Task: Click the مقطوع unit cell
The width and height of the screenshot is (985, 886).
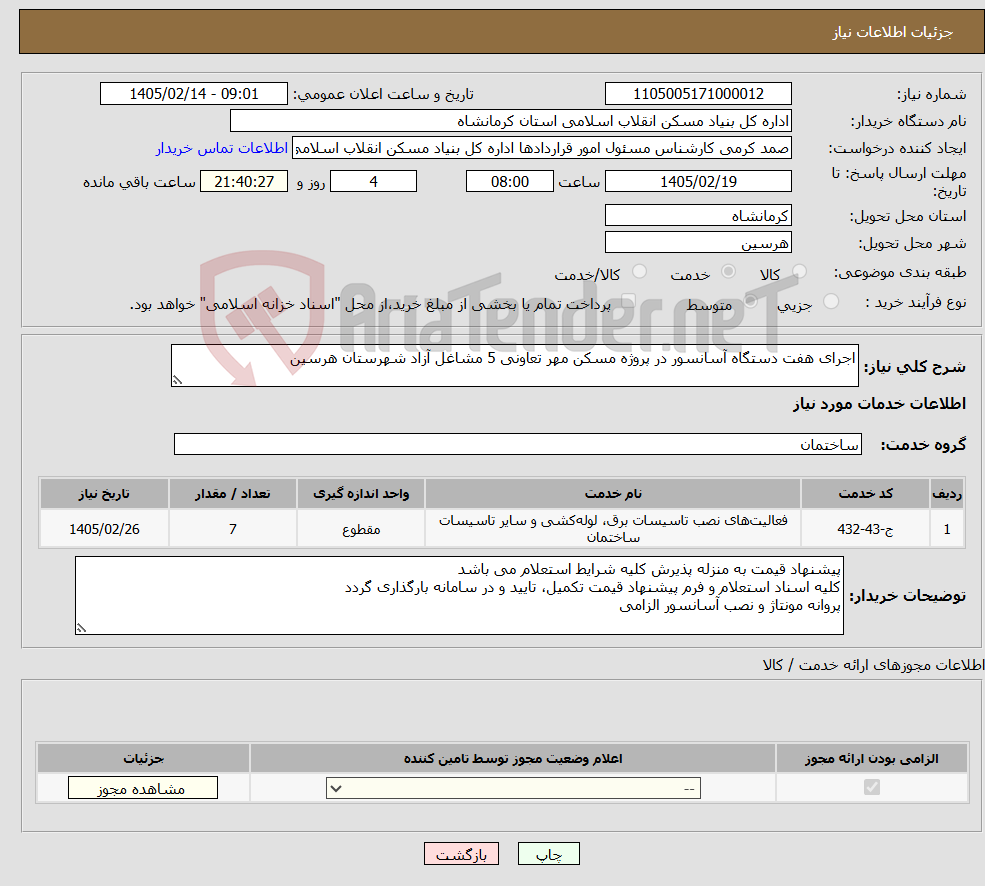Action: pos(361,528)
